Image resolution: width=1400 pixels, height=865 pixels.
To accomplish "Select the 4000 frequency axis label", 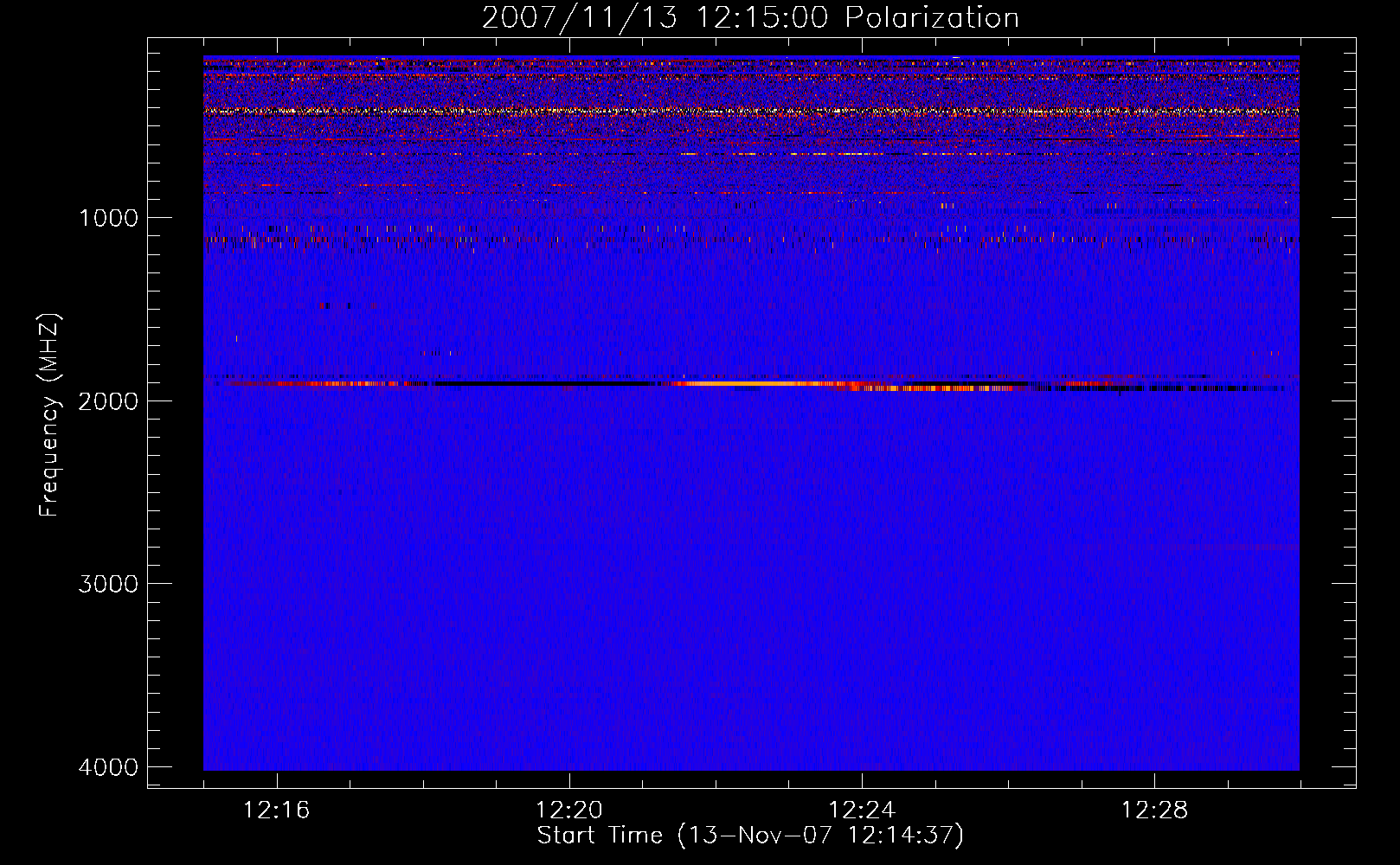I will [x=108, y=767].
